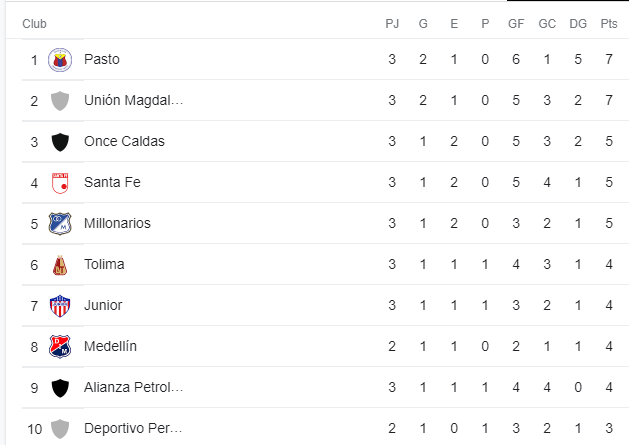Screen dimensions: 629x445
Task: Open the Santa Fe crest icon
Action: point(60,183)
